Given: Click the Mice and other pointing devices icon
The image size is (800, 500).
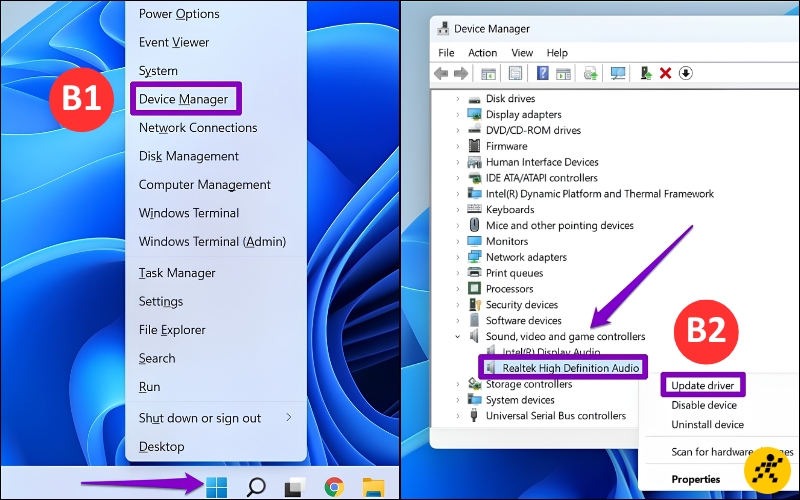Looking at the screenshot, I should coord(474,225).
